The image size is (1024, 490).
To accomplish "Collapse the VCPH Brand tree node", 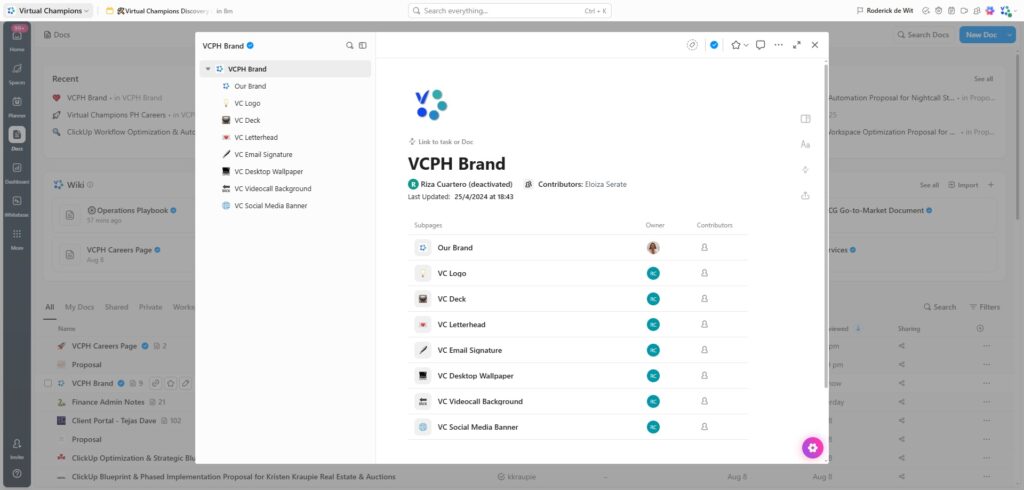I will click(x=207, y=69).
